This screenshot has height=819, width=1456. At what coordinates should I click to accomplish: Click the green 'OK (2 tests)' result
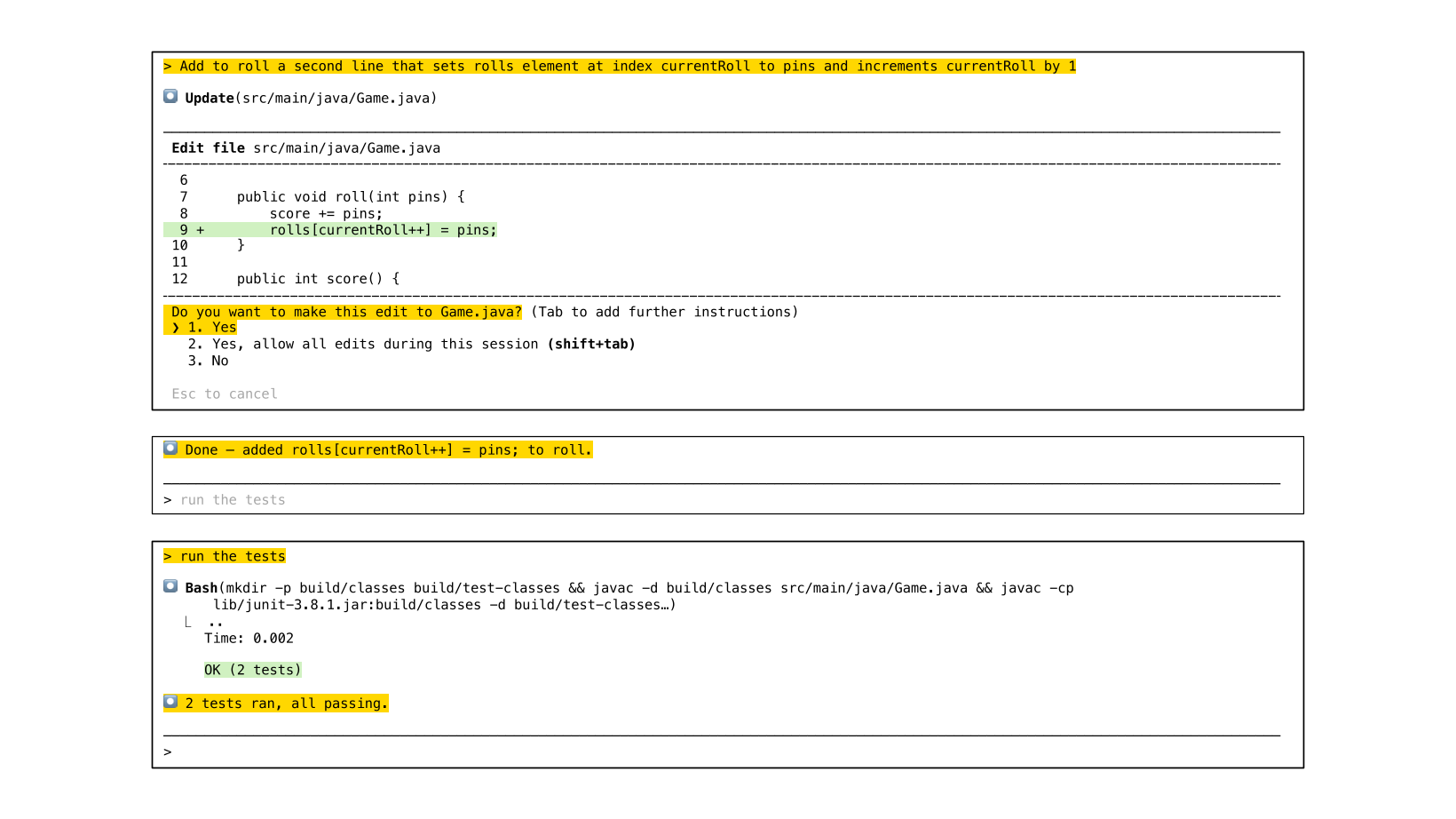(x=252, y=670)
